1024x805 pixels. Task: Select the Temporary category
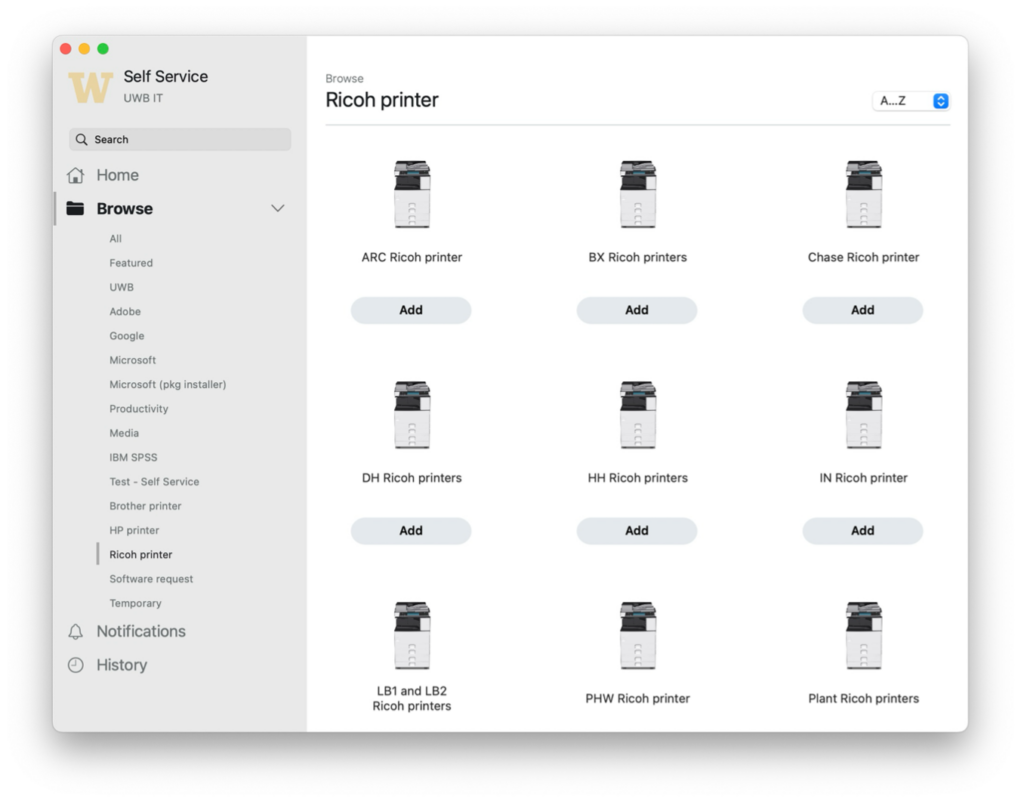coord(135,603)
